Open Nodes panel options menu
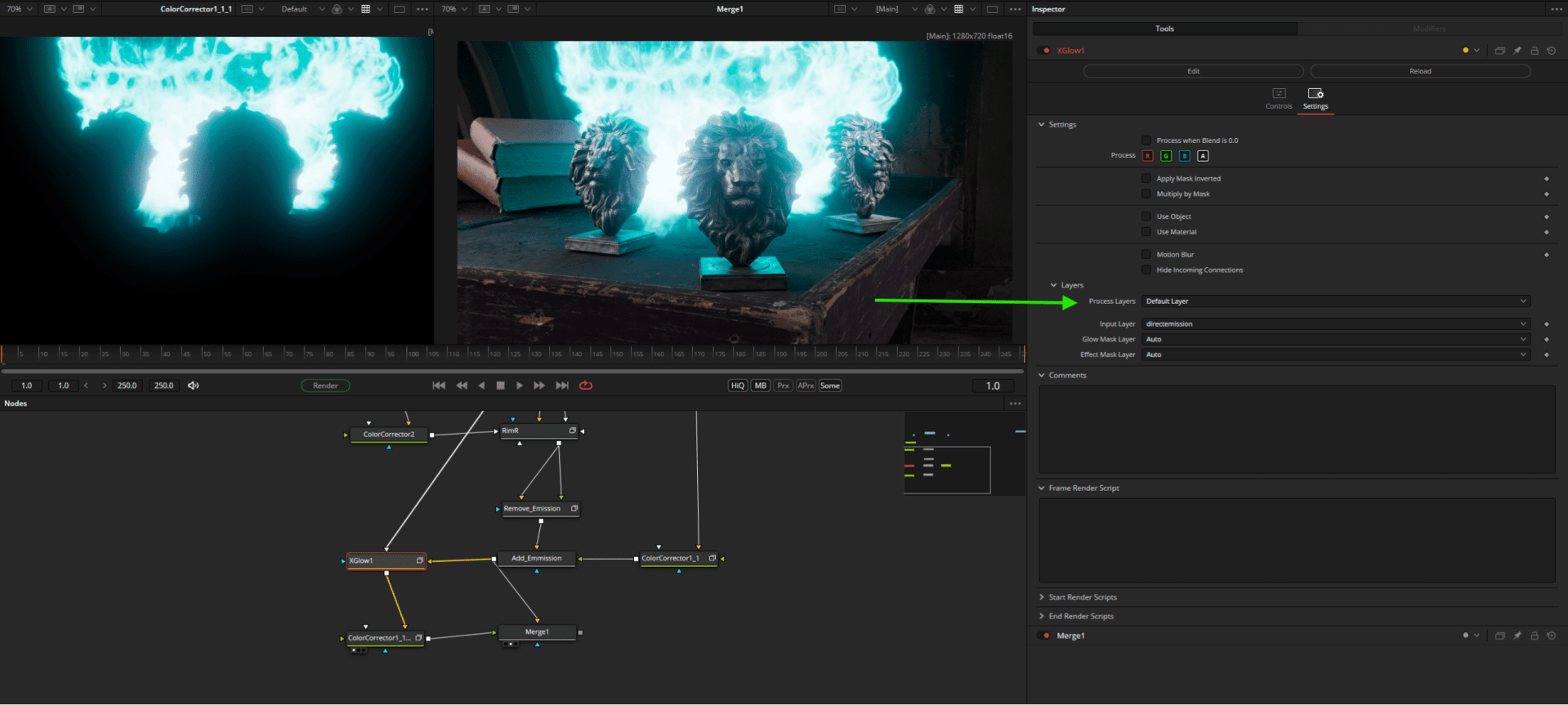1568x705 pixels. click(x=1016, y=404)
